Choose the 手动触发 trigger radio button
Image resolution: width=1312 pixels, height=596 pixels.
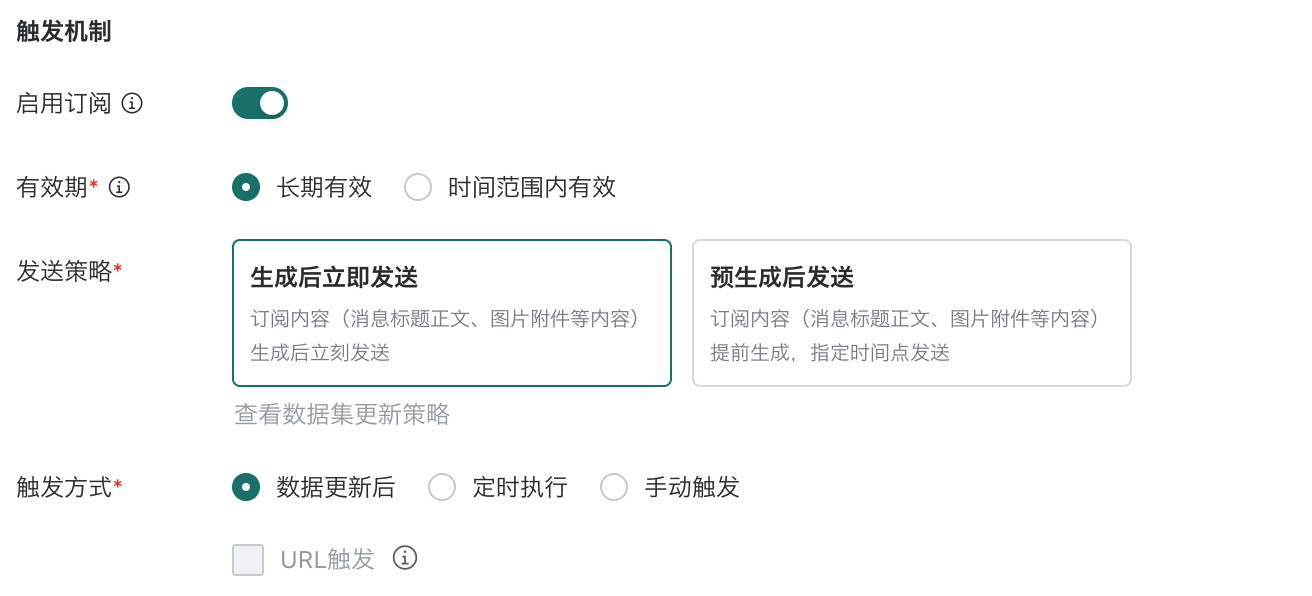click(x=614, y=487)
